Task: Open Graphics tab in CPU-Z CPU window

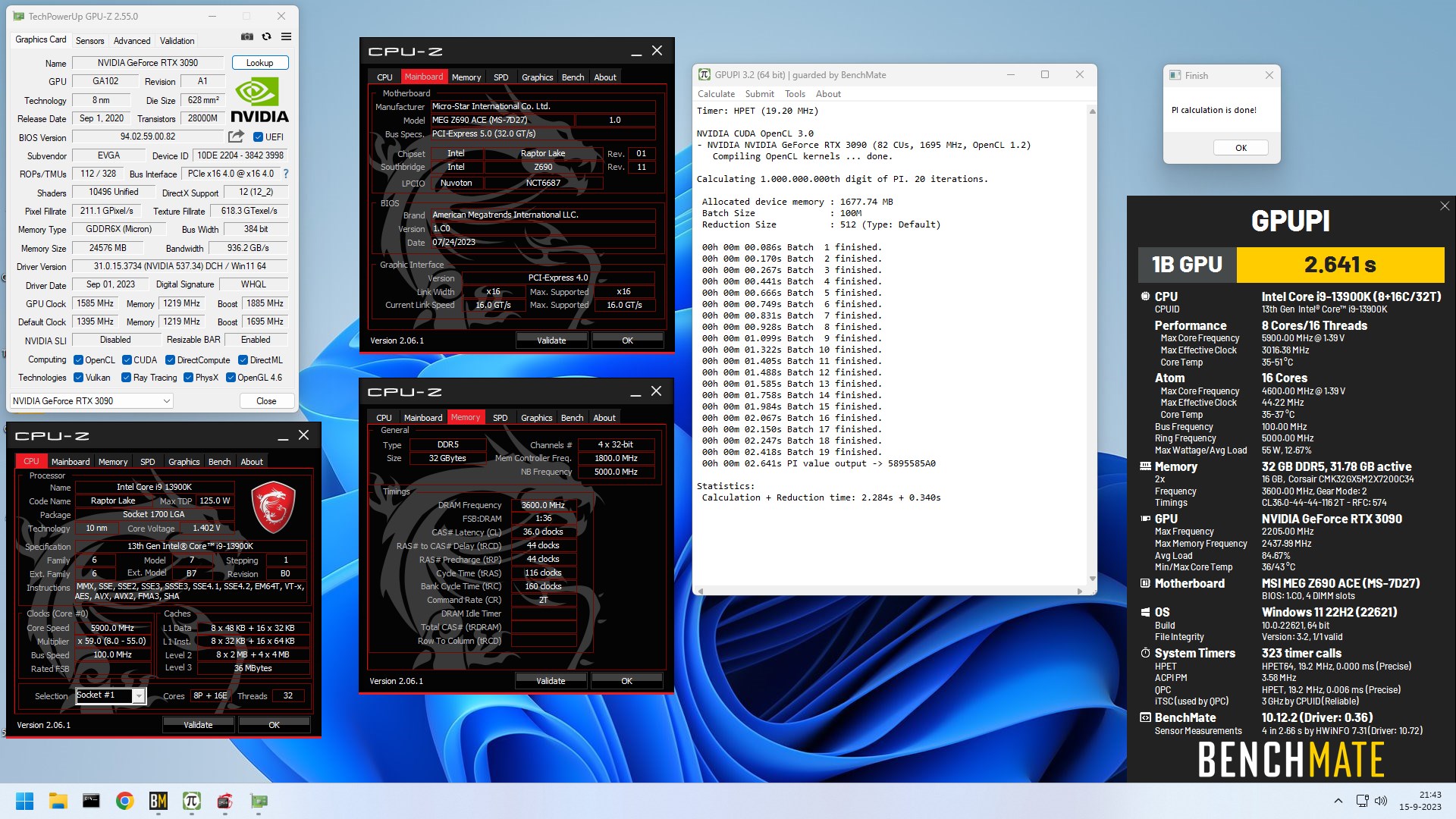Action: [184, 462]
